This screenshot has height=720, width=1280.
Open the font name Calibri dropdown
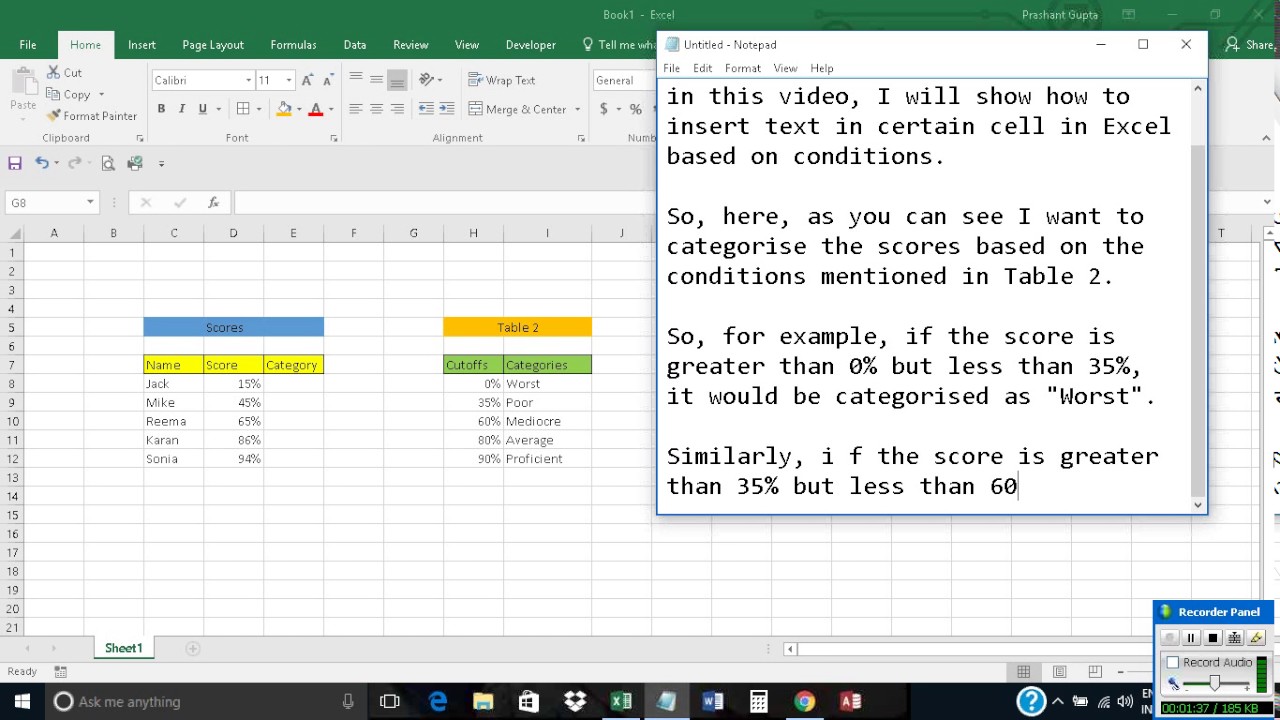pos(248,80)
